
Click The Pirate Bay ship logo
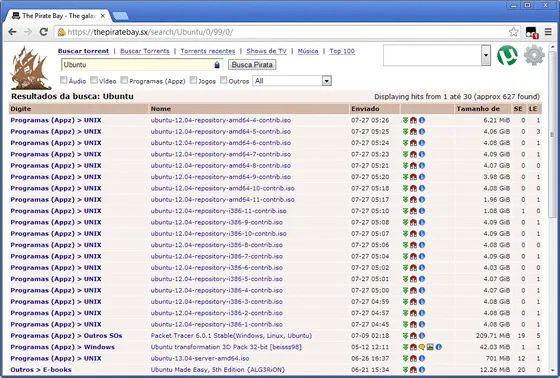30,68
